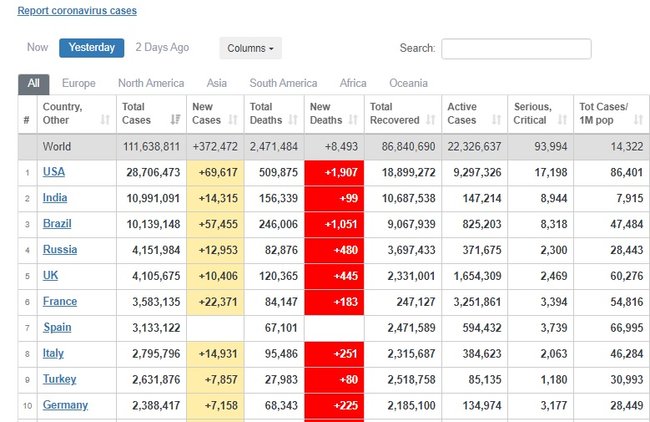Open the Germany country link
The image size is (650, 422).
coord(65,405)
